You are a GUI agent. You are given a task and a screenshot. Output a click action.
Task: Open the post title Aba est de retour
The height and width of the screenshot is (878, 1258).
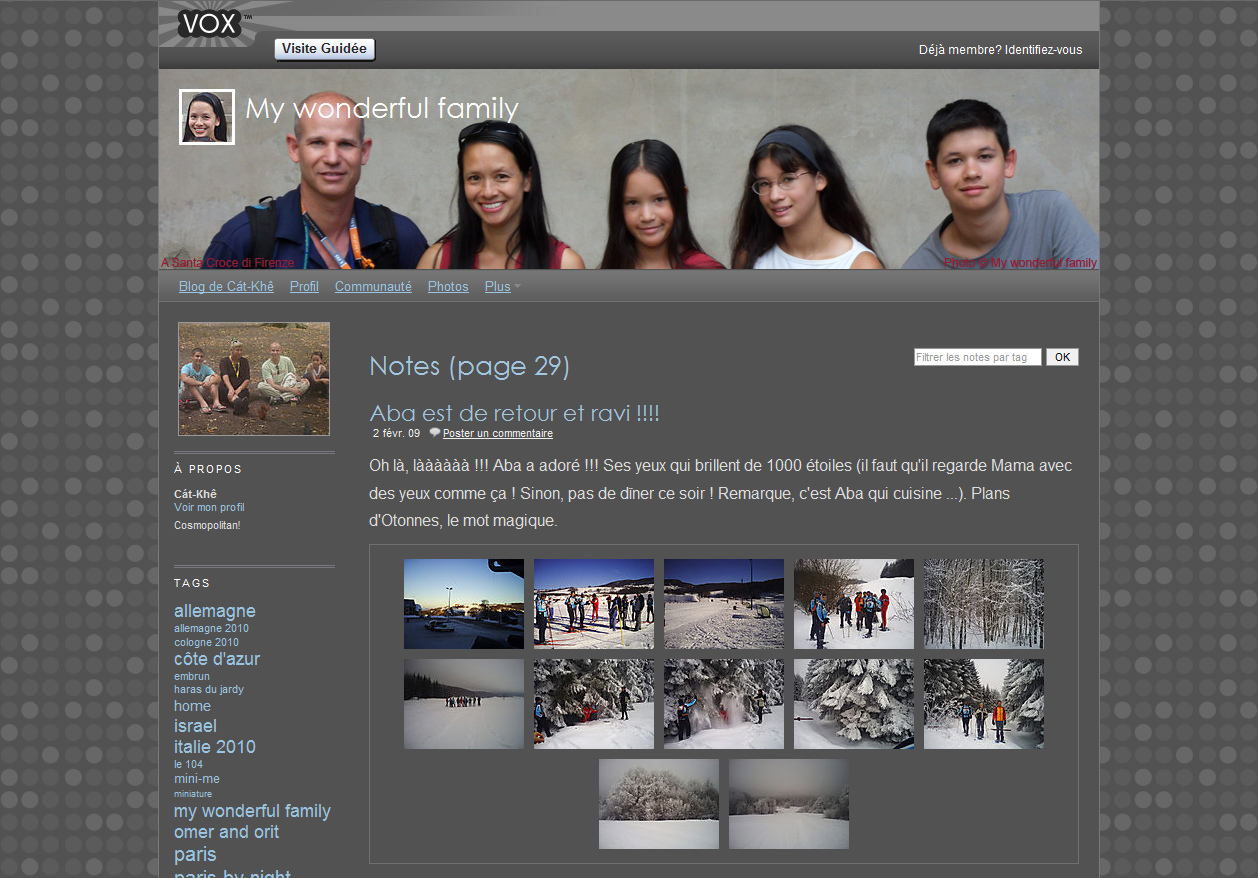[514, 413]
